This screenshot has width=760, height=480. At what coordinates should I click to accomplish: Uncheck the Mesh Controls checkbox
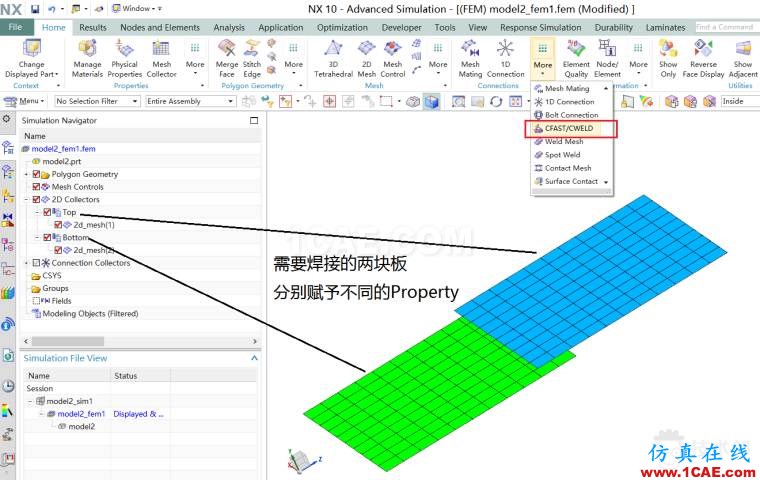[37, 187]
